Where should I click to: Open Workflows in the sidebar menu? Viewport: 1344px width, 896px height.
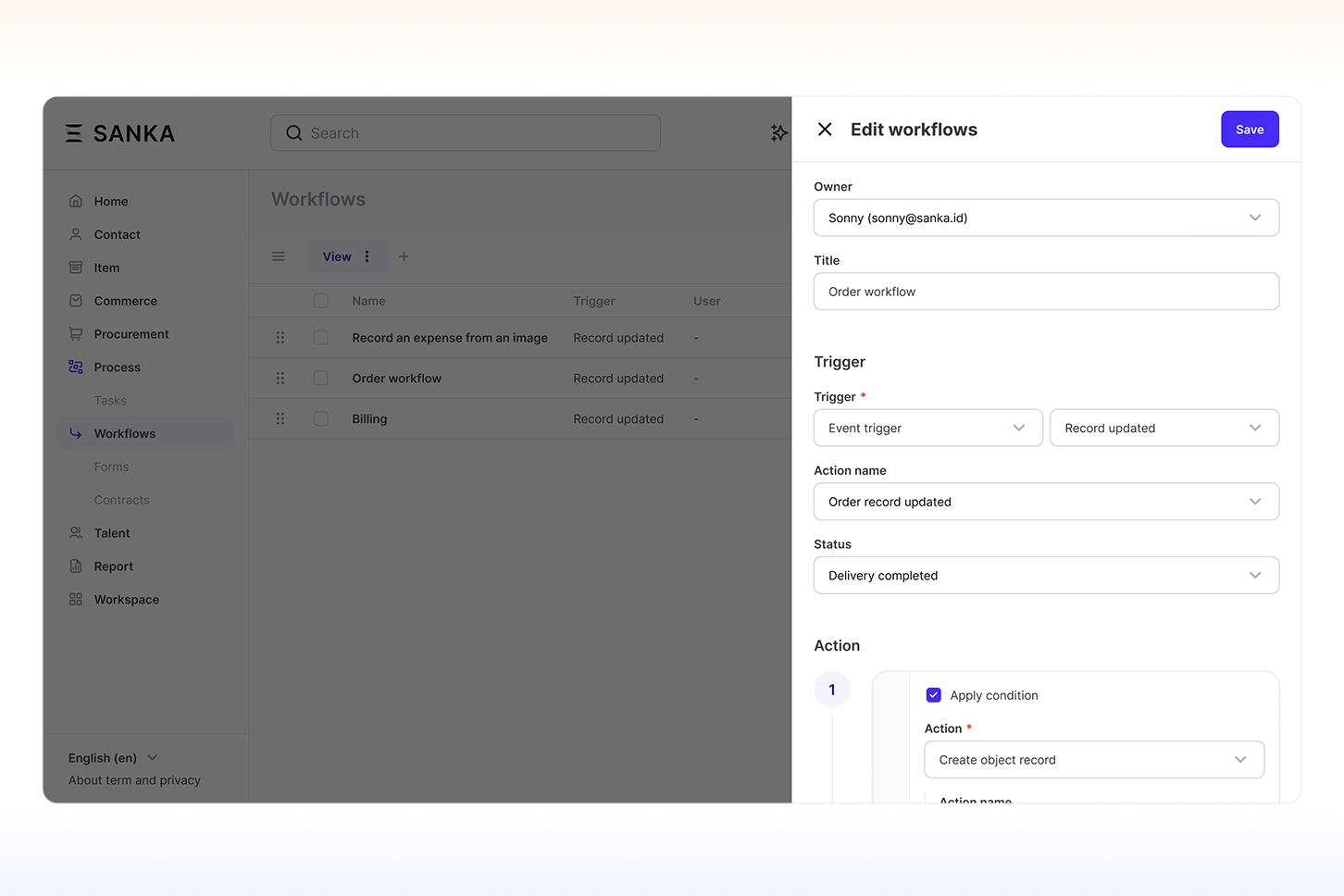(x=125, y=434)
